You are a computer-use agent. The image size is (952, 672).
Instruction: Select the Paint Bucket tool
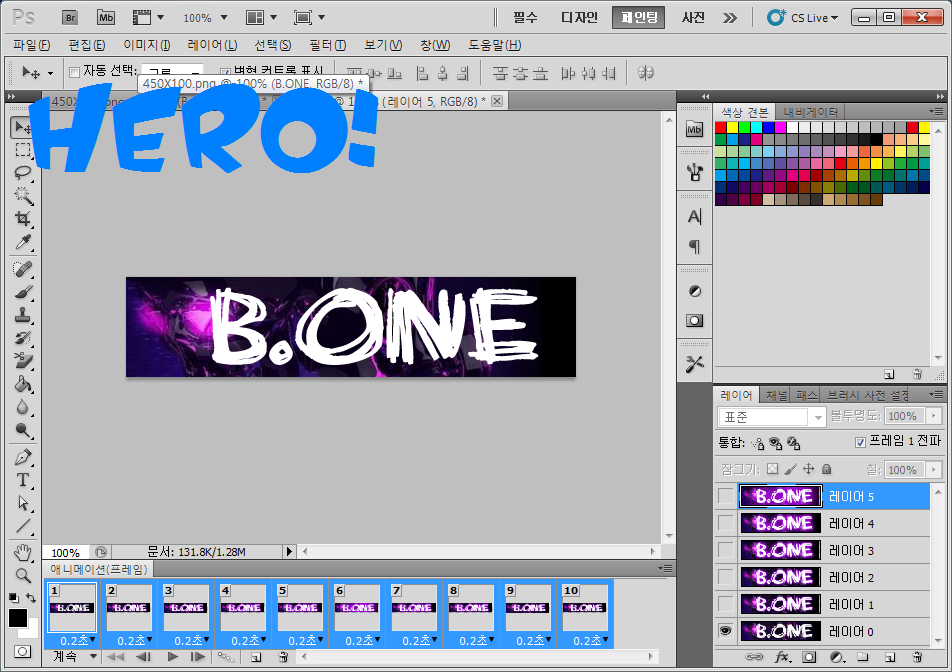22,384
